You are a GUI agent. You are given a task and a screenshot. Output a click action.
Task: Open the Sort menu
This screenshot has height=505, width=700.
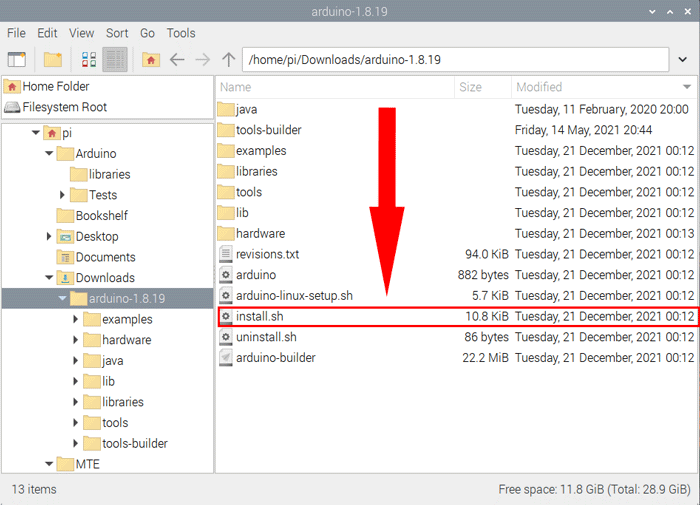(x=117, y=33)
